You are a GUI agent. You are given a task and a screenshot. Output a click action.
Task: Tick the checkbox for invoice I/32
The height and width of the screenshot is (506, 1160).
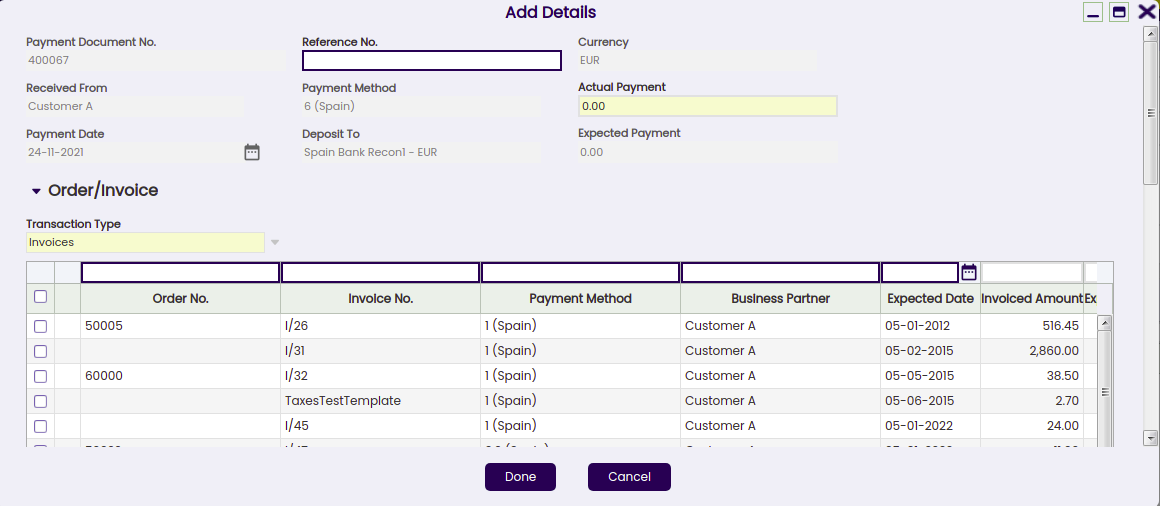(x=41, y=377)
